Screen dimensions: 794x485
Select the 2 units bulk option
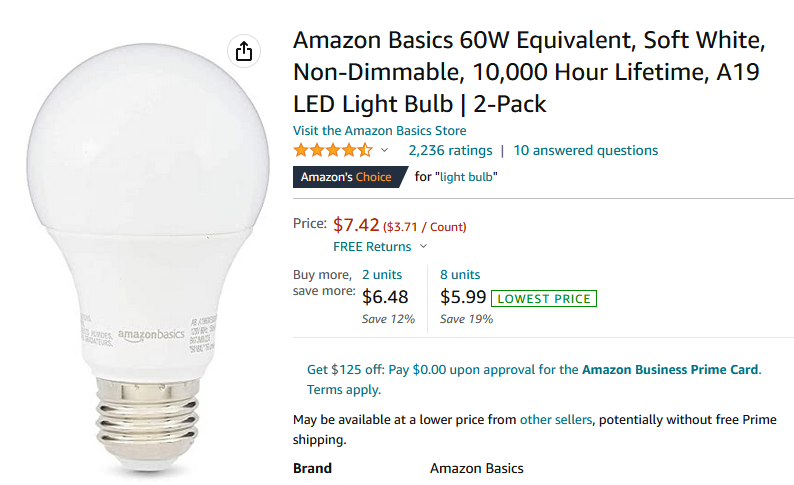382,274
